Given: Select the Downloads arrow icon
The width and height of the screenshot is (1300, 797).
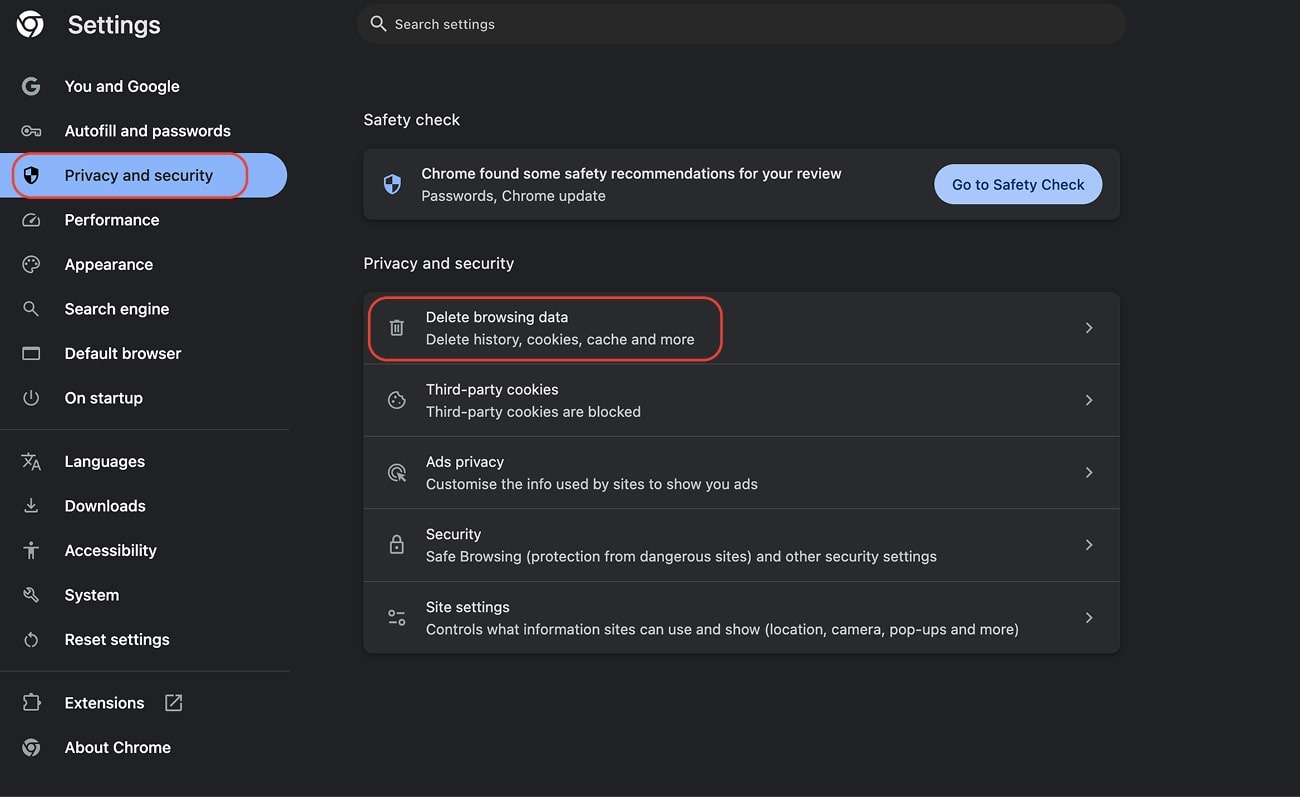Looking at the screenshot, I should tap(31, 505).
